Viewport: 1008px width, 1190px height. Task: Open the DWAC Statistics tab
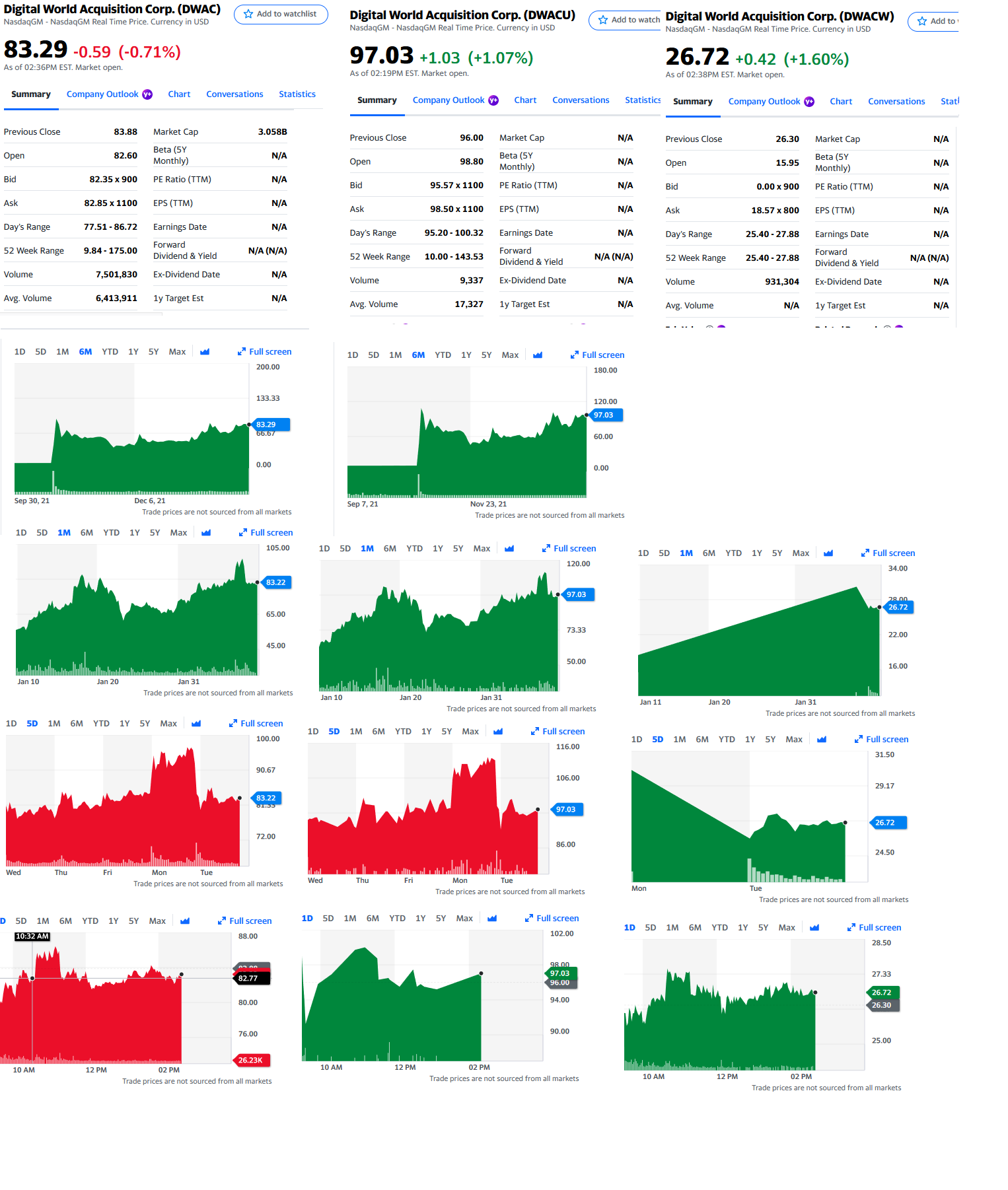pos(297,94)
